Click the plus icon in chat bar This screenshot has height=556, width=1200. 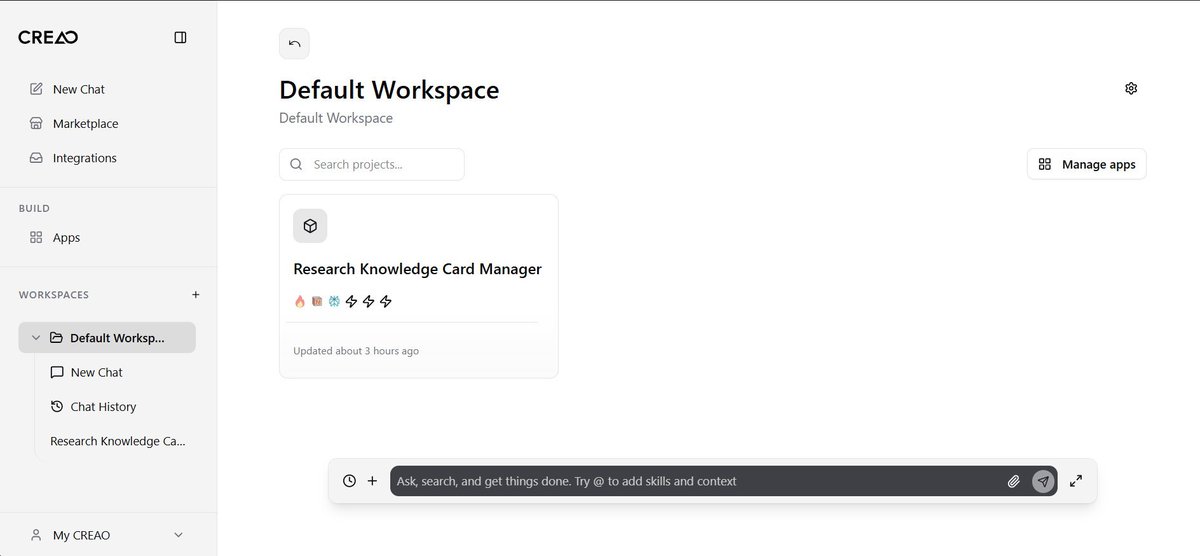pos(372,481)
